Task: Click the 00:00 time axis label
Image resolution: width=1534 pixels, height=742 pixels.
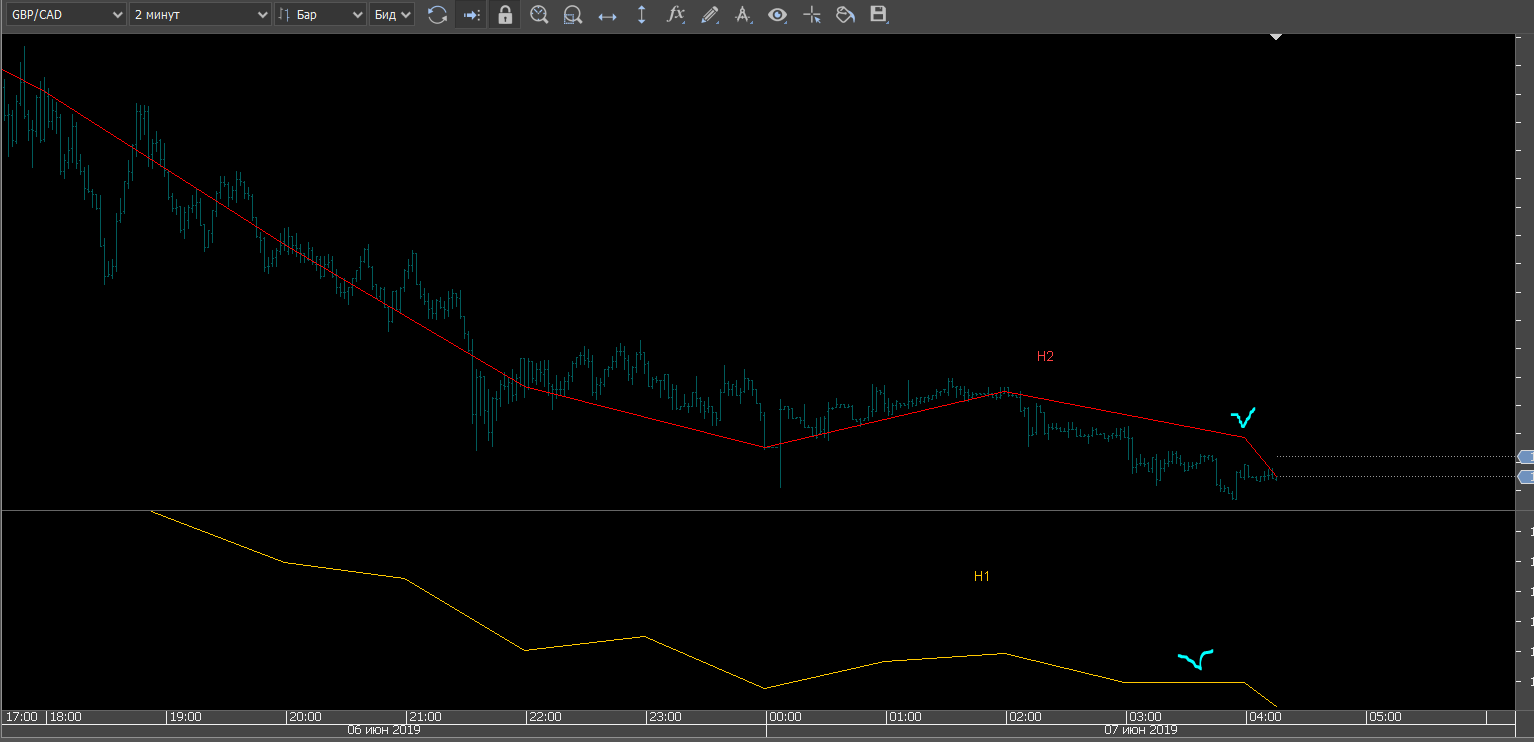Action: [785, 717]
